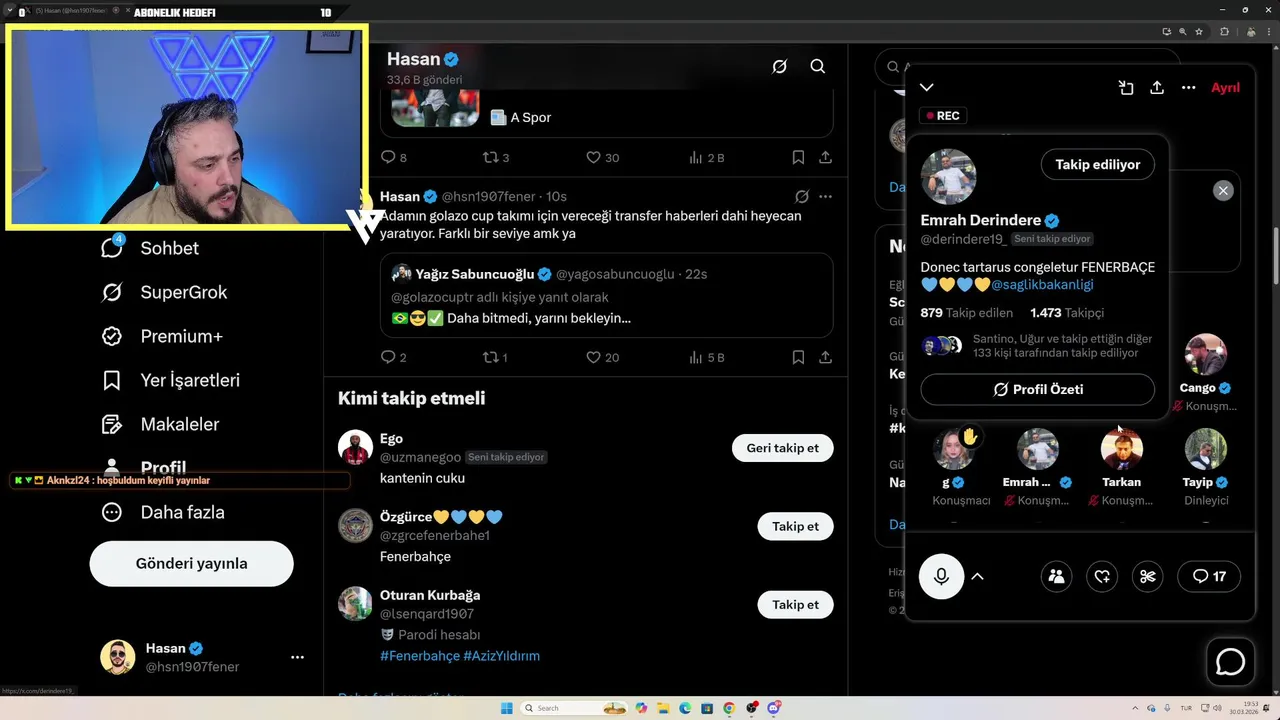The height and width of the screenshot is (720, 1280).
Task: Bookmark Hasan's golazo tweet
Action: point(798,357)
